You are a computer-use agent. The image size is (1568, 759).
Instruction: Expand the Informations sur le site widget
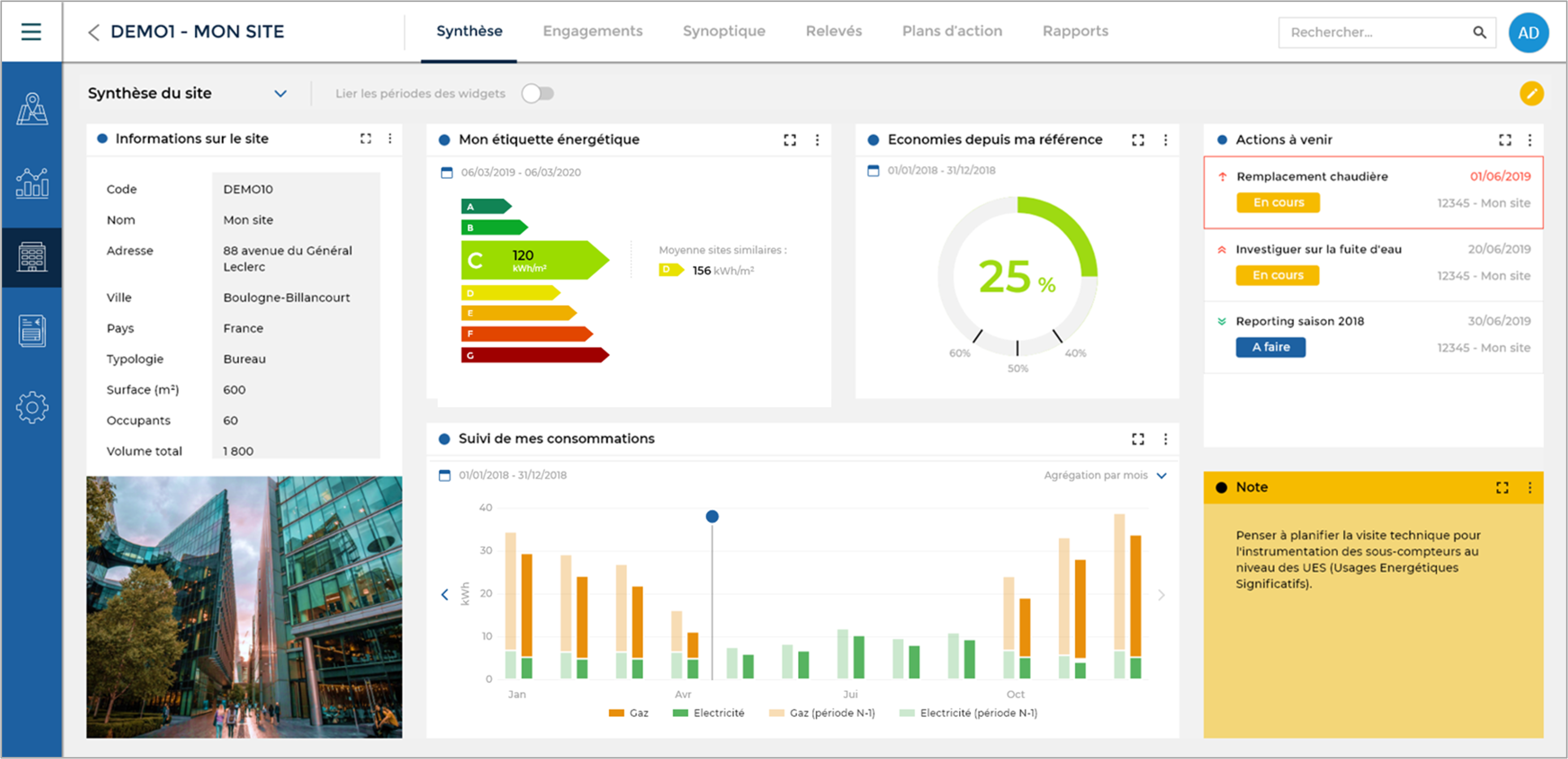[x=365, y=139]
